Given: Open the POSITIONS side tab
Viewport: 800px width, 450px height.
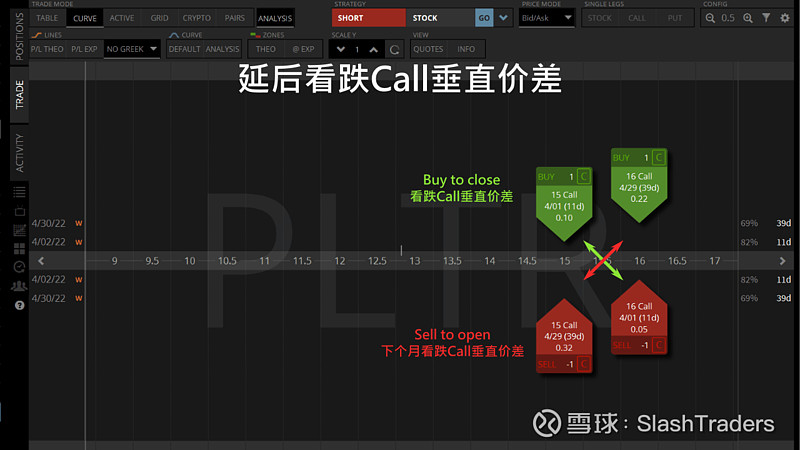Looking at the screenshot, I should click(19, 36).
